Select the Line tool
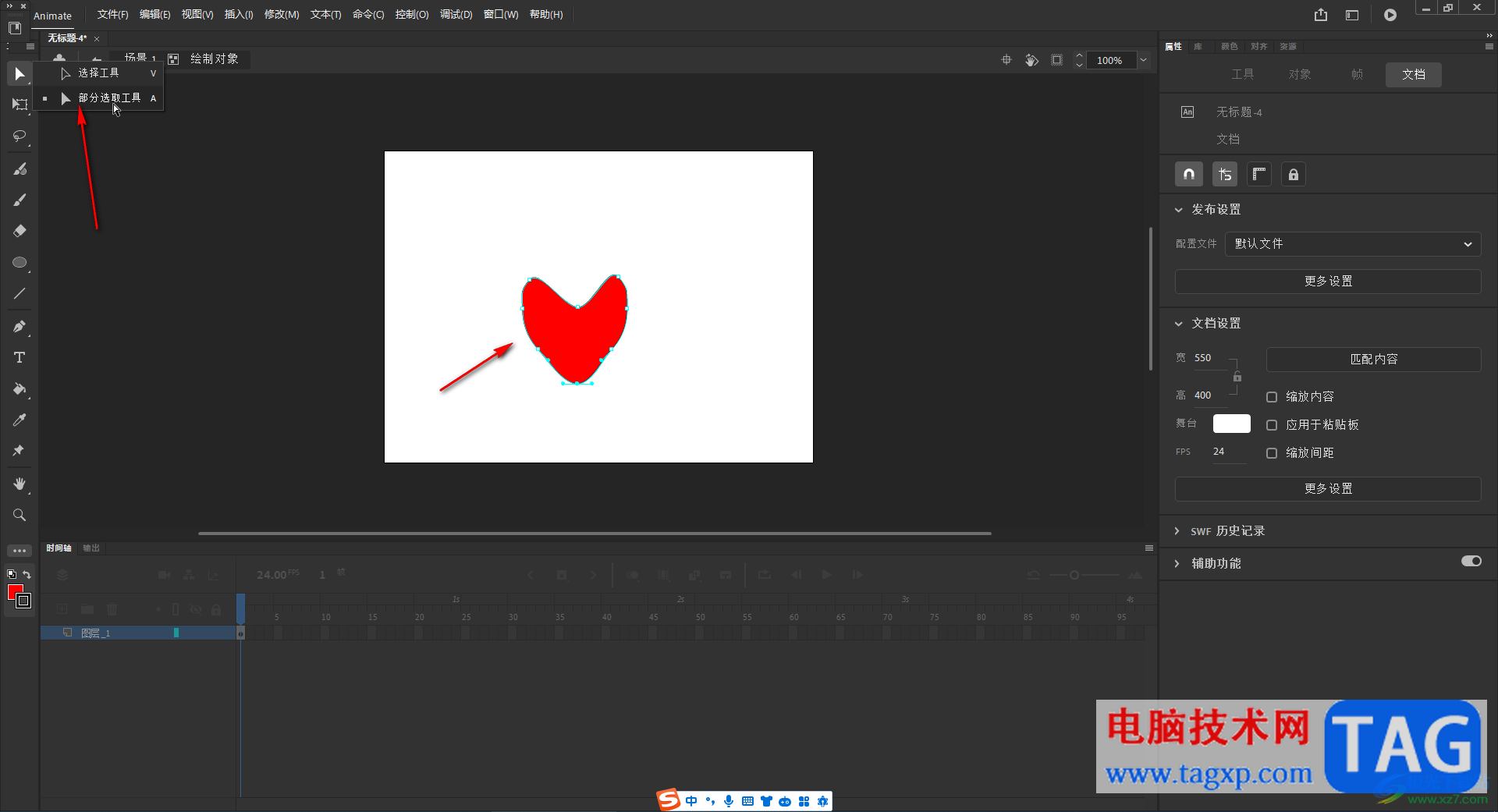 coord(20,294)
